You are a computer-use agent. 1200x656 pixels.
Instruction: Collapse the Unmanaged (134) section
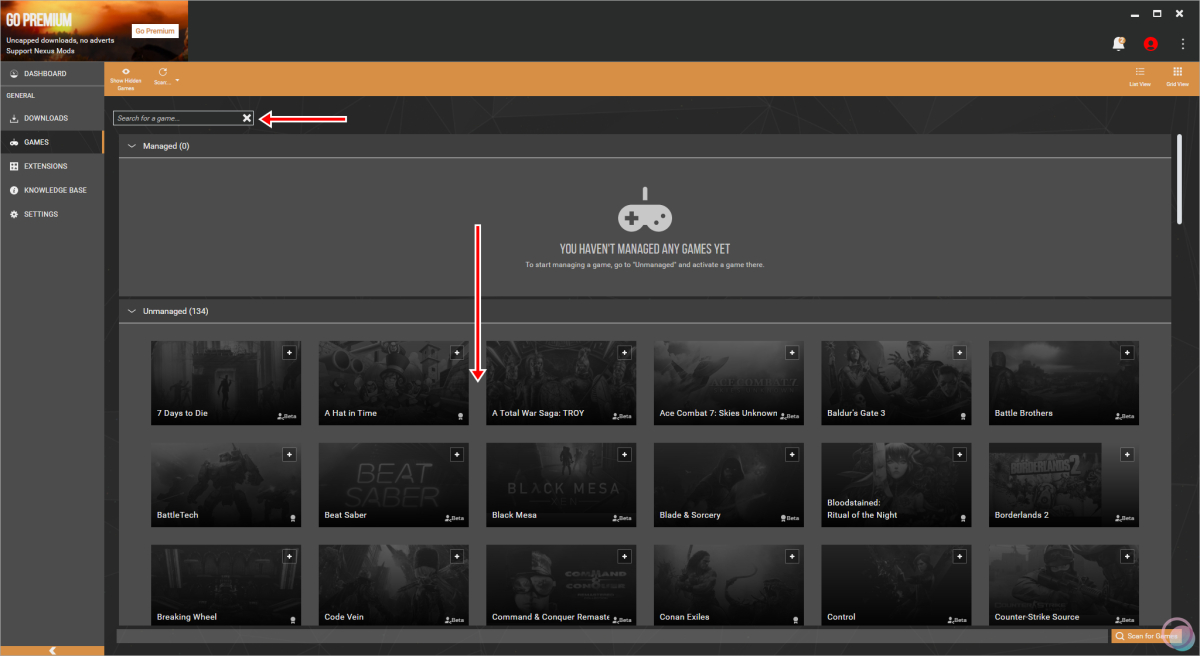[131, 311]
